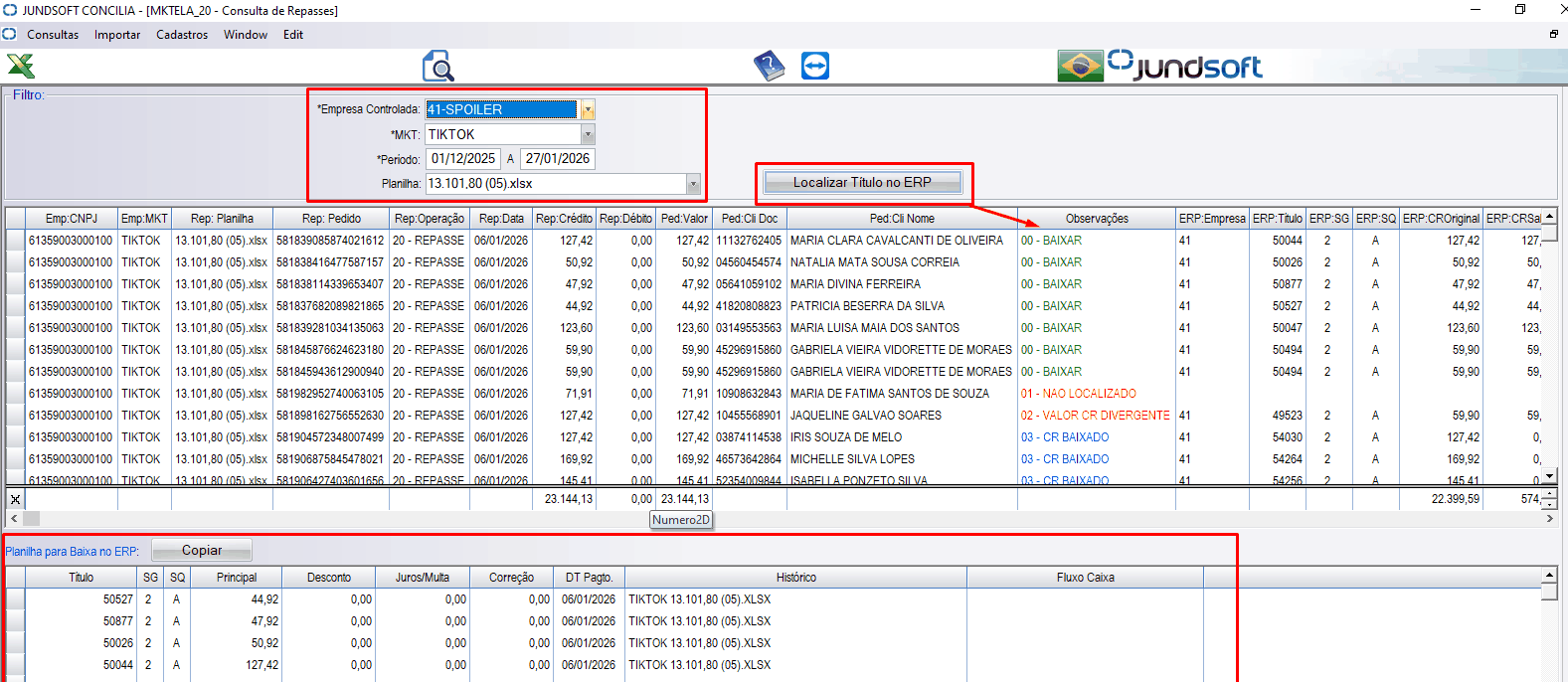Open the Planilha file dropdown

(693, 184)
